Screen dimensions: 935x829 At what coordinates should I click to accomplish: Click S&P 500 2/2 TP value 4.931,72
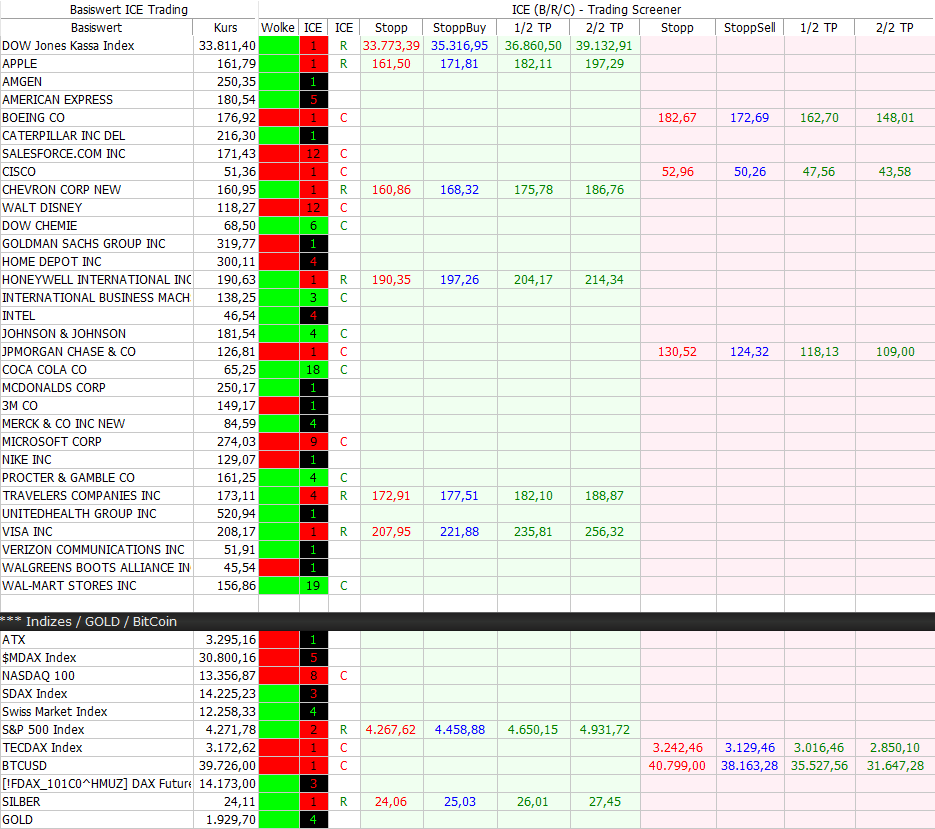pos(605,729)
